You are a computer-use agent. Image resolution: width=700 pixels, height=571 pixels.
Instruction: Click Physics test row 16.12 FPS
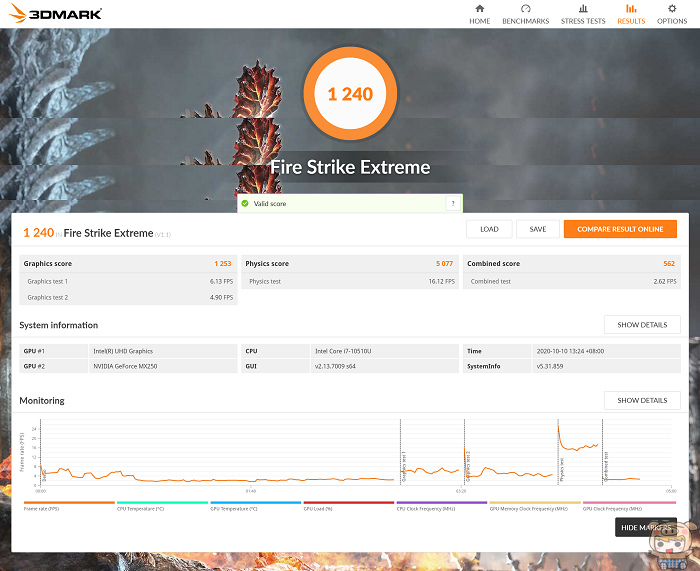[350, 281]
